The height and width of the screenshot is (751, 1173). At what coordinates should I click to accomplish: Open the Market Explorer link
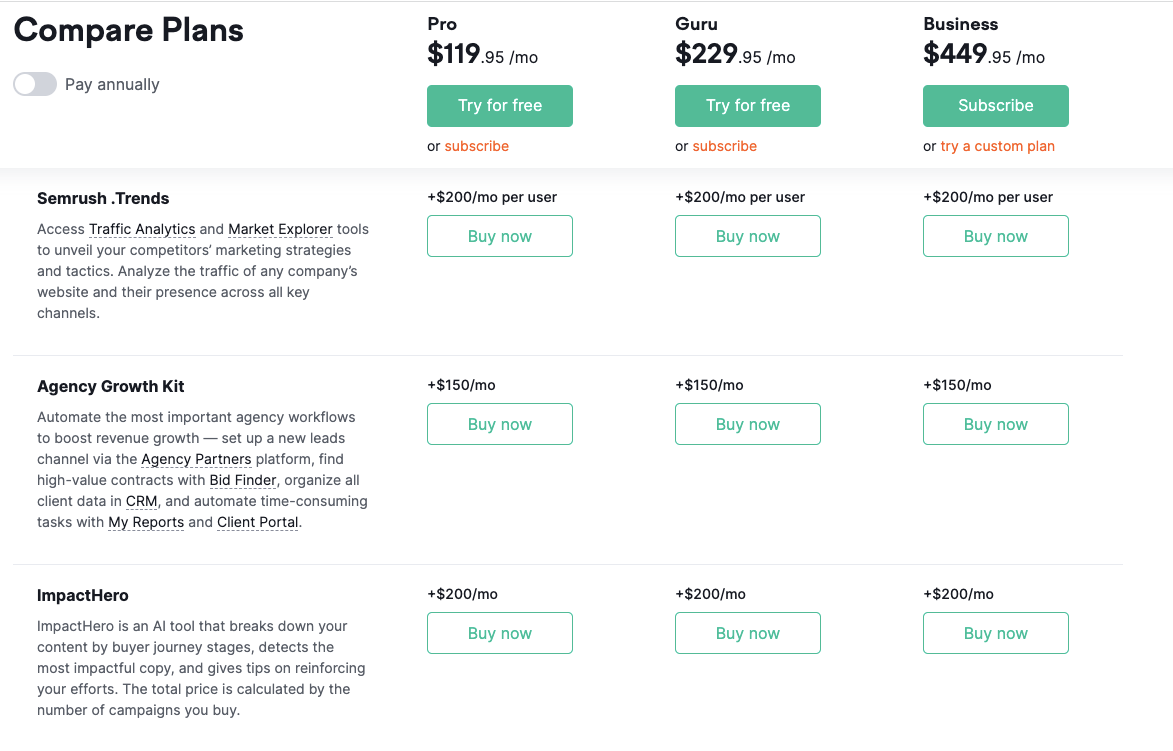coord(281,230)
